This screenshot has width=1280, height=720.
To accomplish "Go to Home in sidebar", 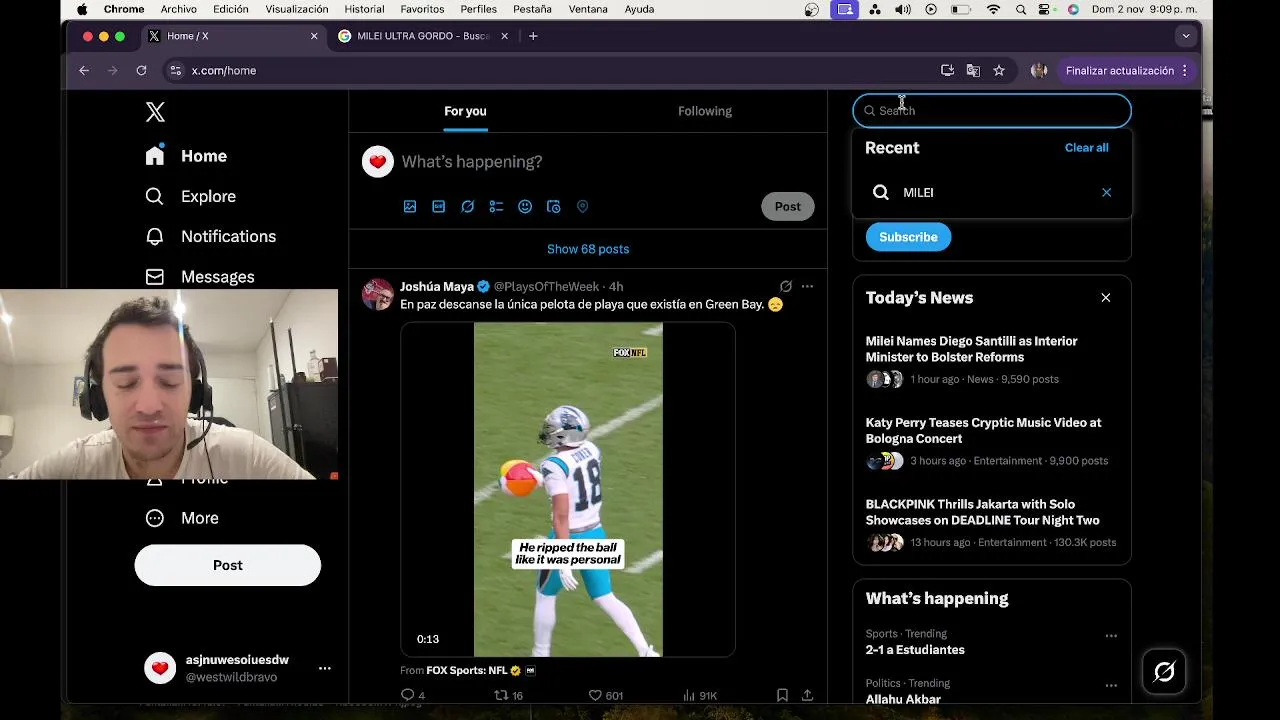I will coord(186,156).
